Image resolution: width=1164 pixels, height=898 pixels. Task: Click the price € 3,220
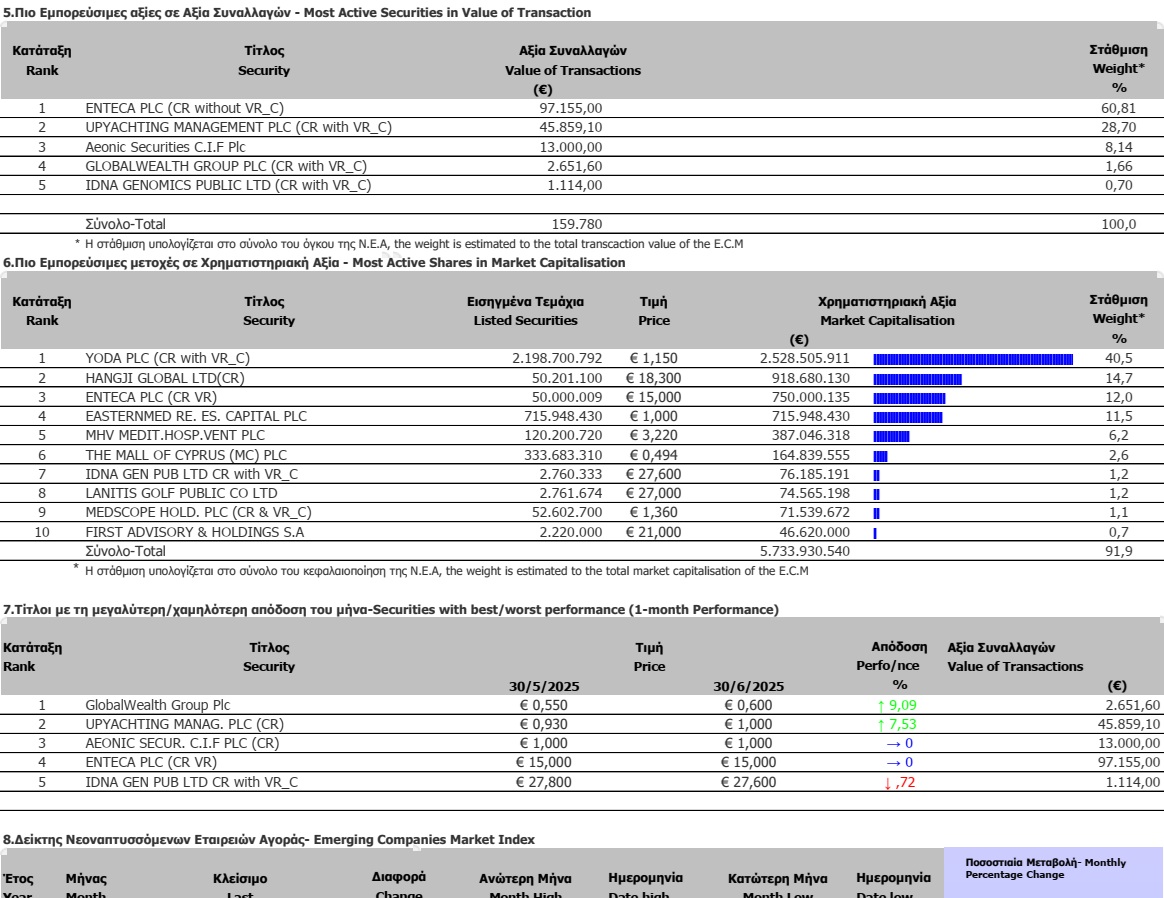tap(653, 436)
